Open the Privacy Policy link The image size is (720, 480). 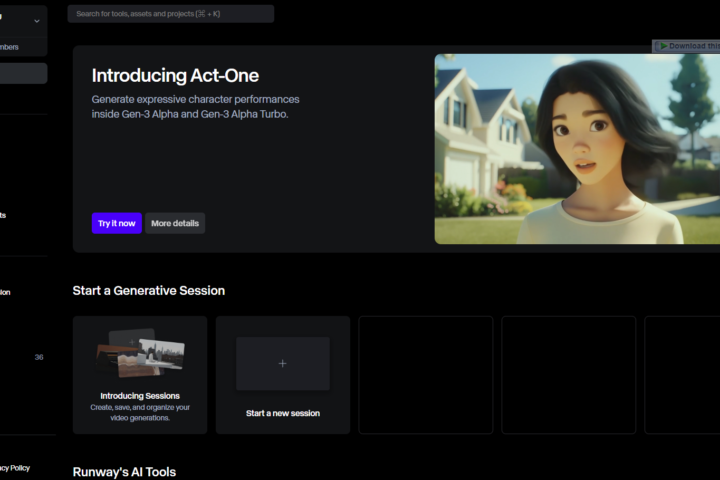[15, 468]
